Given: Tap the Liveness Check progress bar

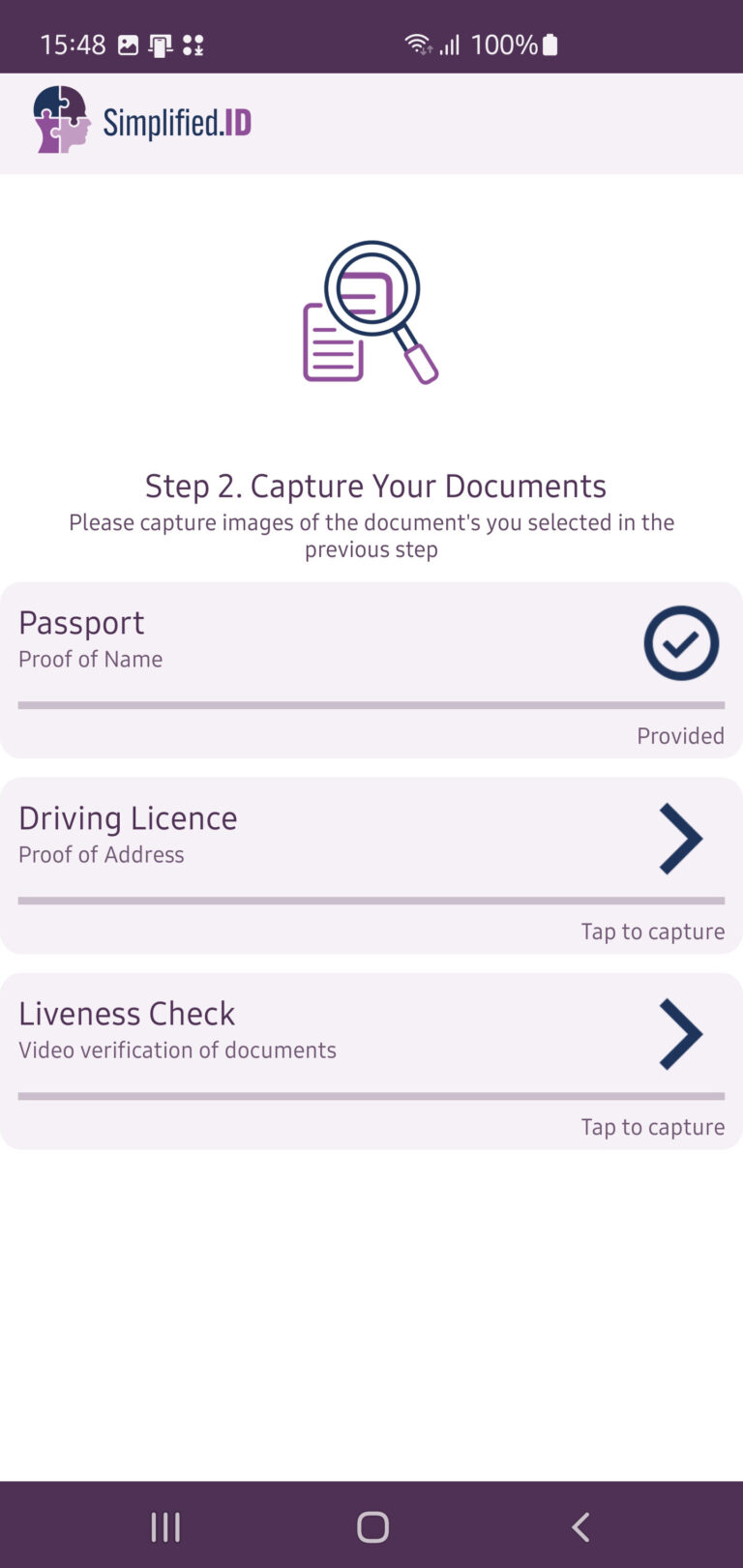Looking at the screenshot, I should [x=371, y=1096].
